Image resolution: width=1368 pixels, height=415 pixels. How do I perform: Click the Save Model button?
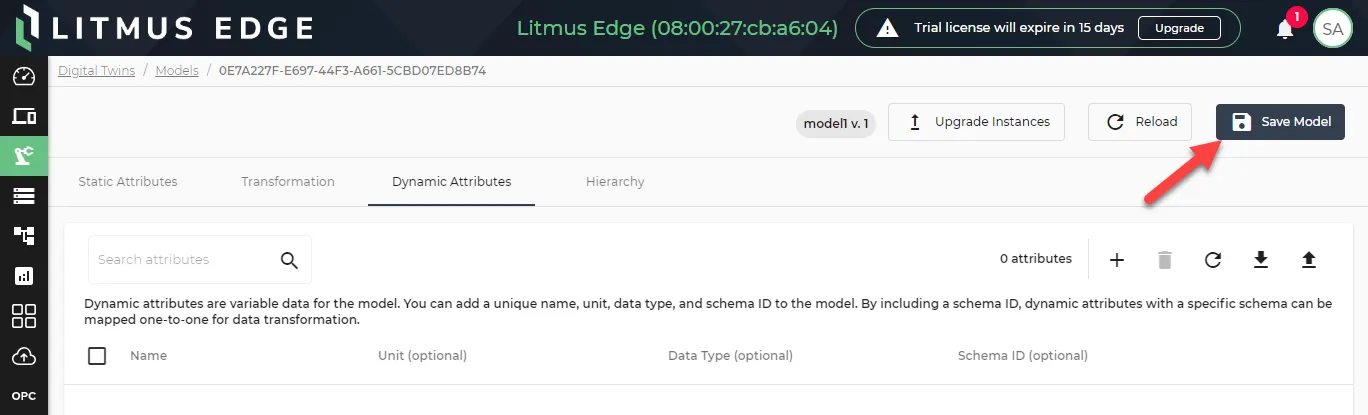pyautogui.click(x=1280, y=122)
